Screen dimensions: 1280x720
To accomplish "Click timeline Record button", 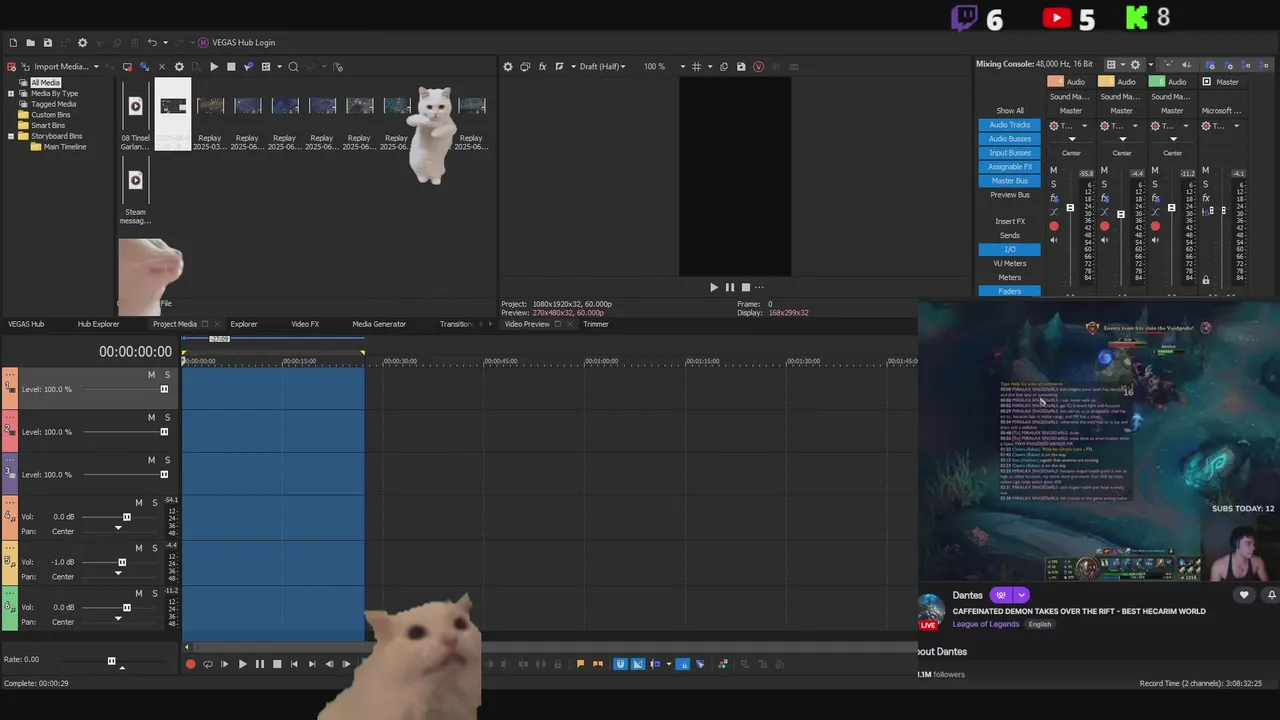I will coord(190,664).
